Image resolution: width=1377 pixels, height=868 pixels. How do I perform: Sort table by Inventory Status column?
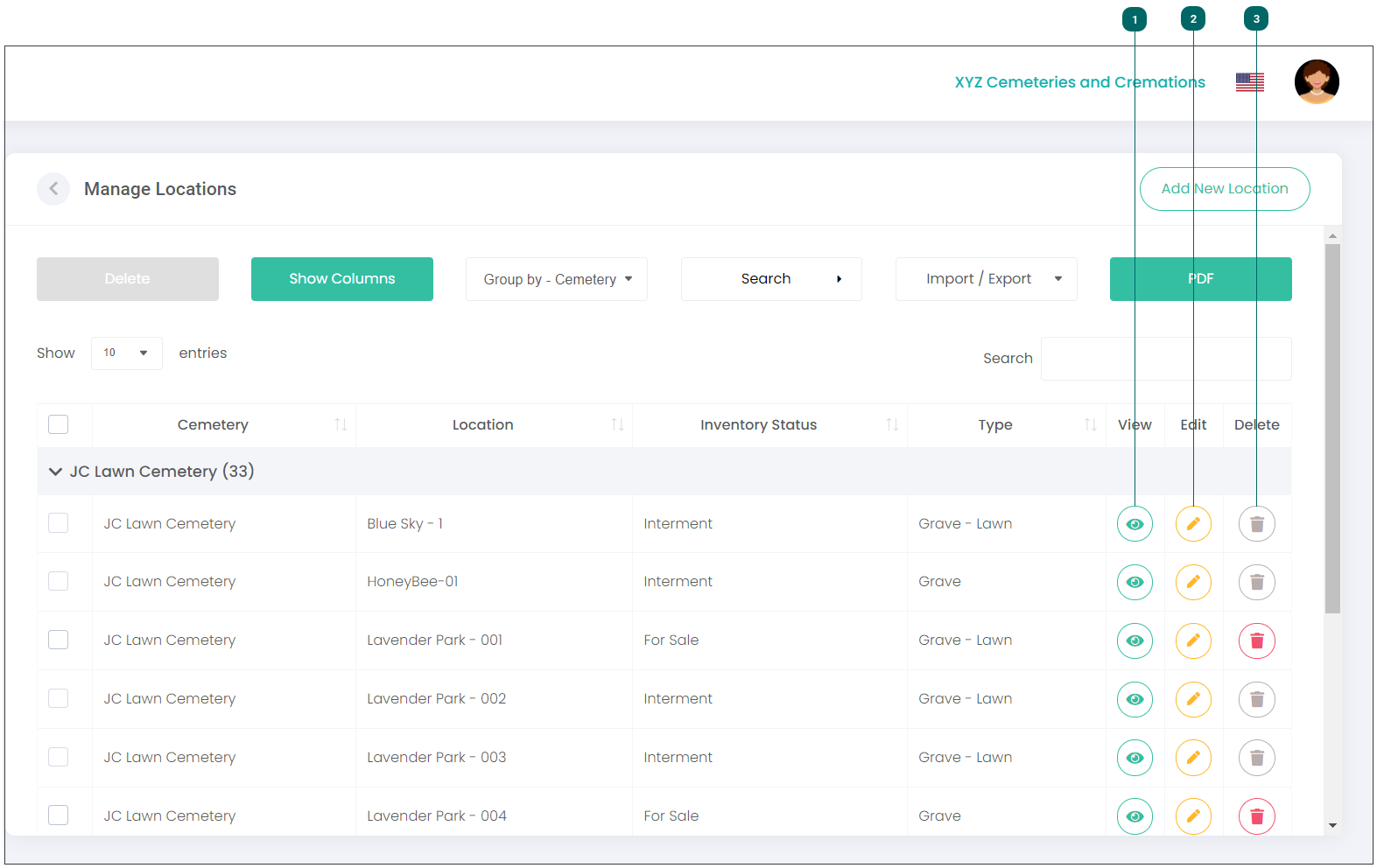(x=892, y=424)
